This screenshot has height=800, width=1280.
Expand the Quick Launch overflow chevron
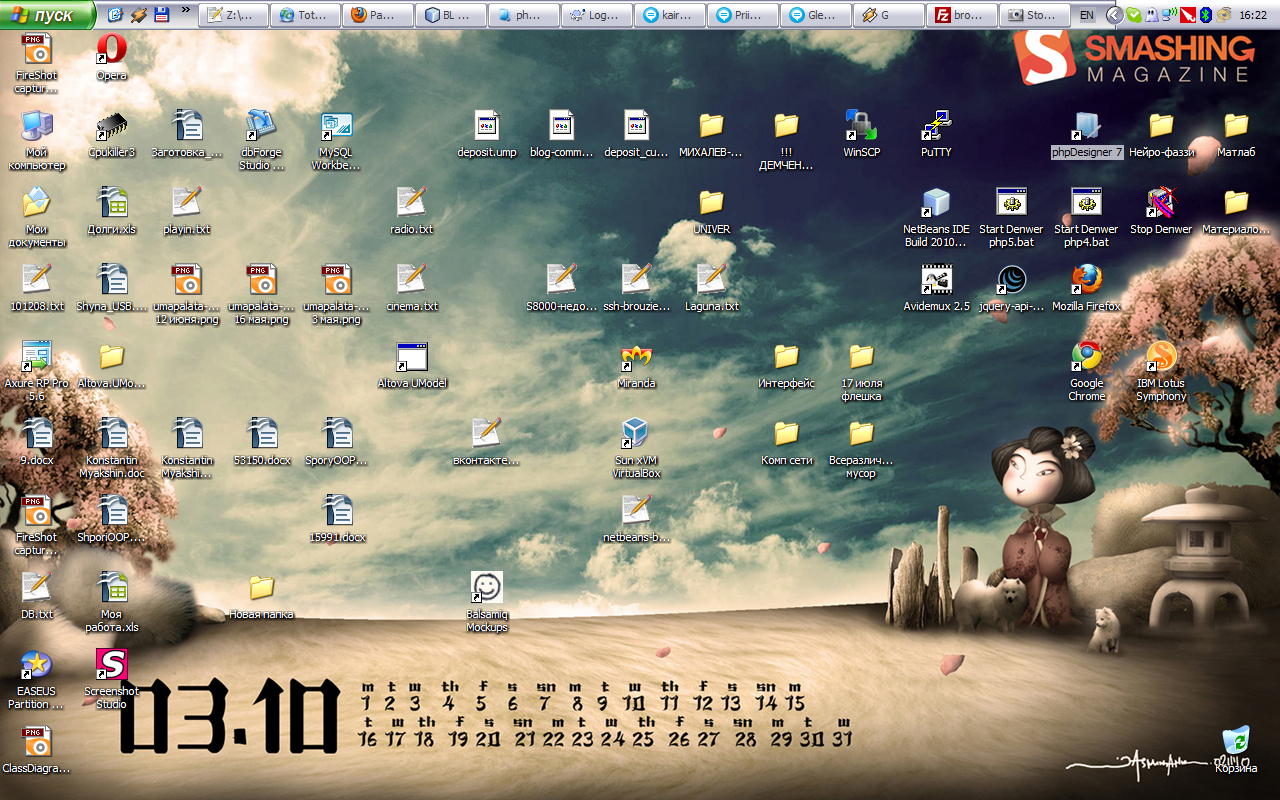pyautogui.click(x=186, y=12)
